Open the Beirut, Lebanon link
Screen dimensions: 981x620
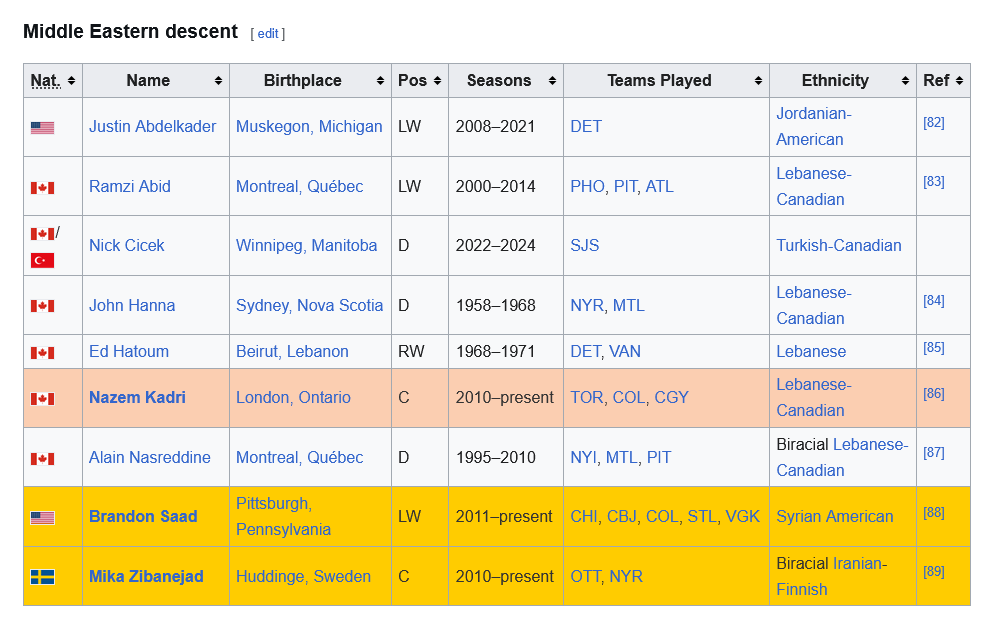pyautogui.click(x=292, y=352)
